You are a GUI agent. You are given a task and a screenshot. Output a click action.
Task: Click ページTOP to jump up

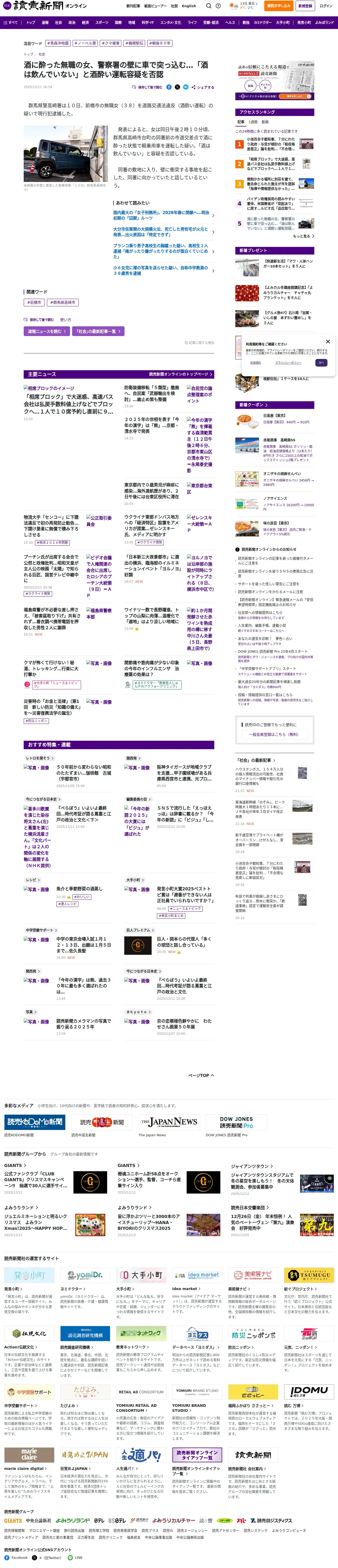point(201,1075)
